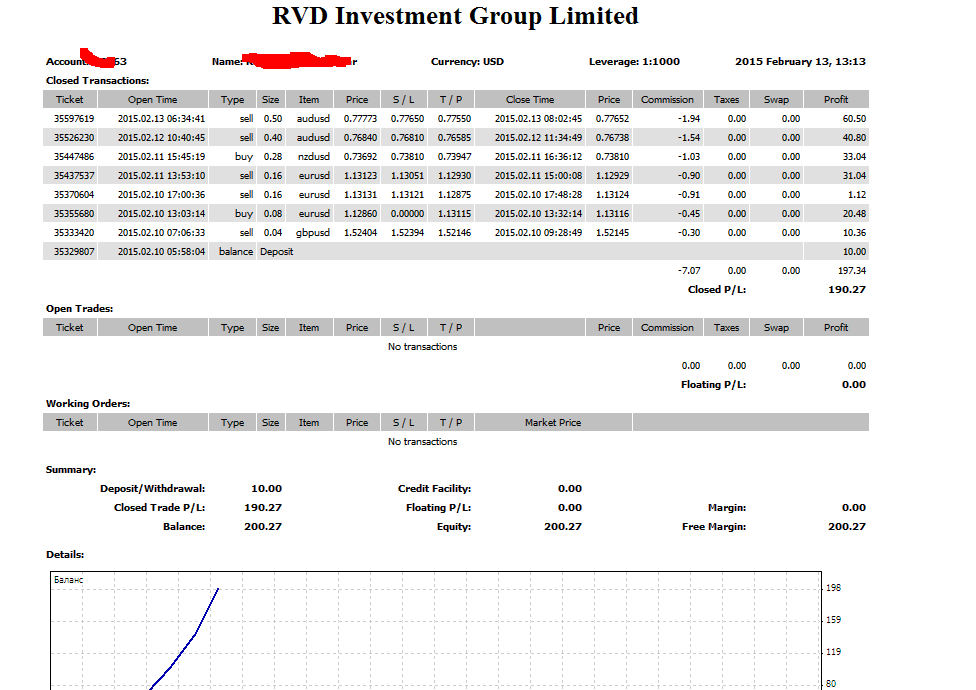This screenshot has width=976, height=690.
Task: Click No transactions under Working Orders
Action: click(x=423, y=441)
